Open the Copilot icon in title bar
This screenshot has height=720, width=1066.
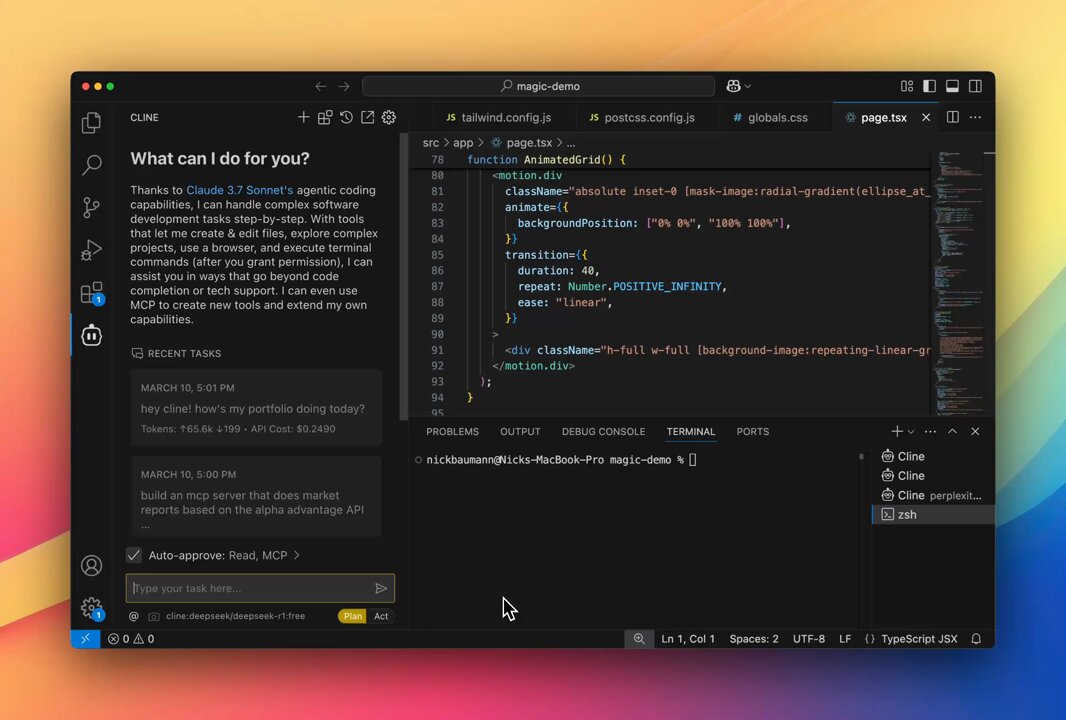click(x=734, y=86)
